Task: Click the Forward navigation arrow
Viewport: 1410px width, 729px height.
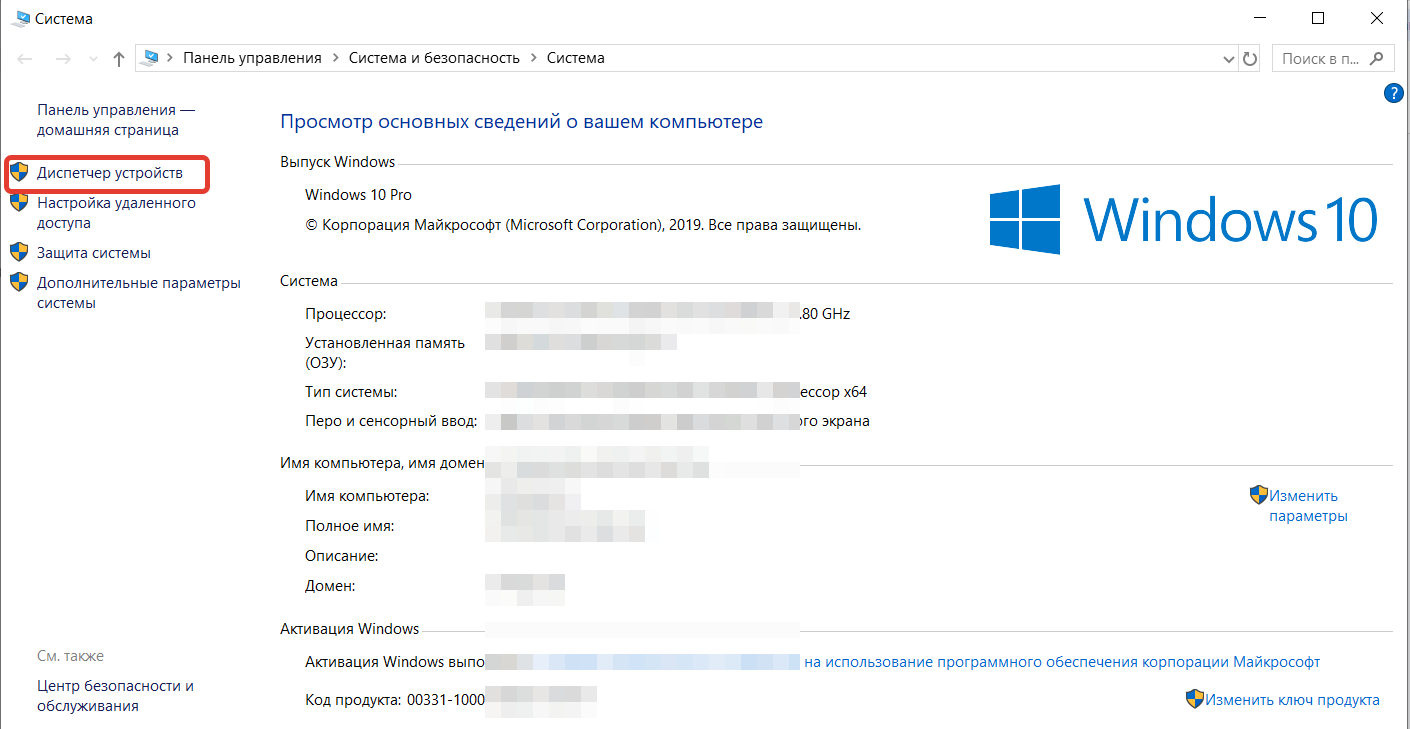Action: (x=63, y=58)
